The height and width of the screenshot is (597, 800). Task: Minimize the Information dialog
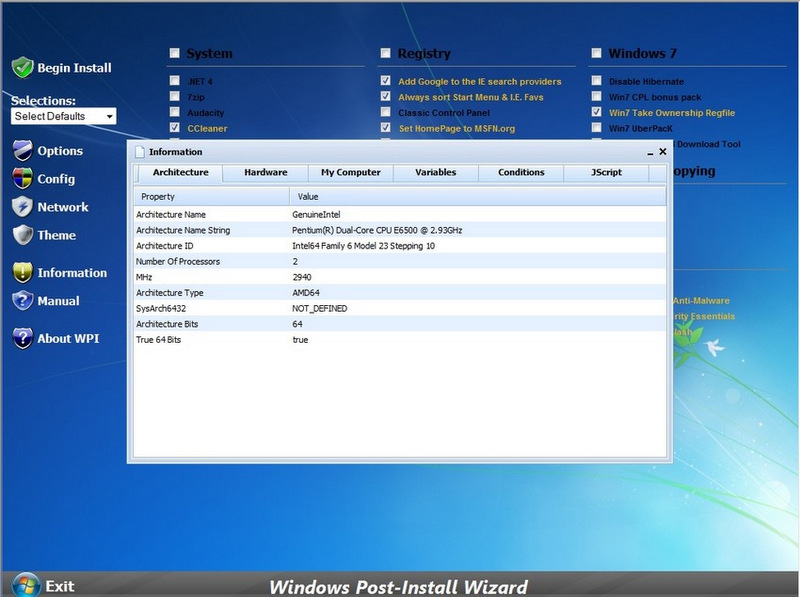tap(650, 153)
